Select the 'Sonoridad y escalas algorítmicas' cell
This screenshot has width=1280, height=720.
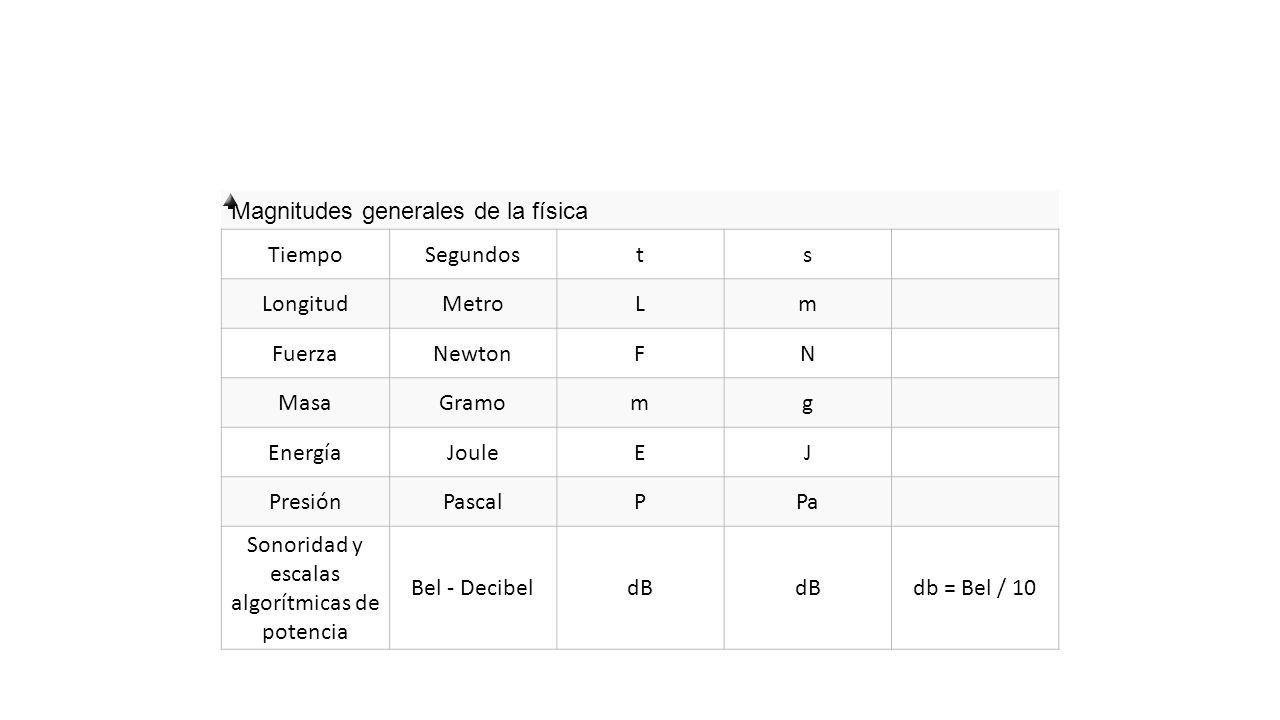click(x=305, y=588)
